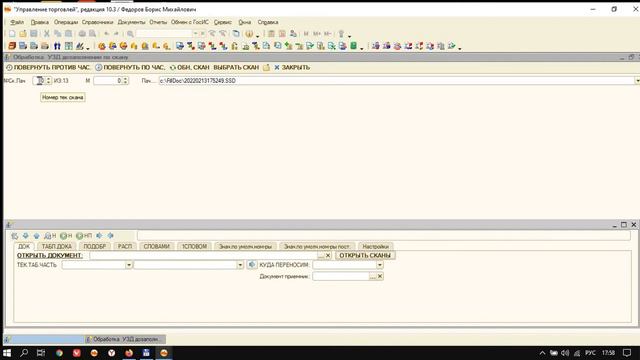
Task: Click the first icon in lower panel toolbar
Action: 15,236
